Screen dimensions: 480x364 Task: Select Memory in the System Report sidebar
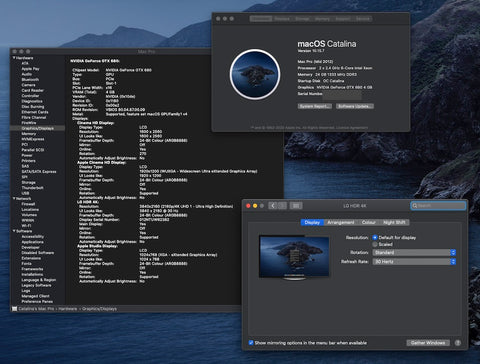tap(29, 133)
